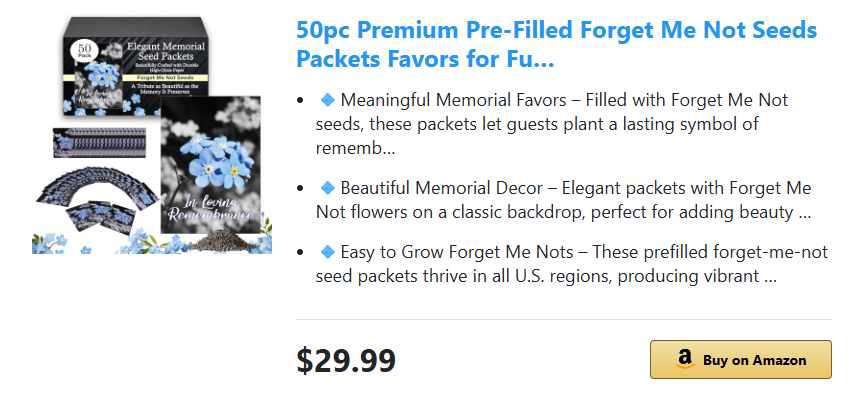The height and width of the screenshot is (399, 859).
Task: Click the blue diamond beside Easy to Grow
Action: 327,252
